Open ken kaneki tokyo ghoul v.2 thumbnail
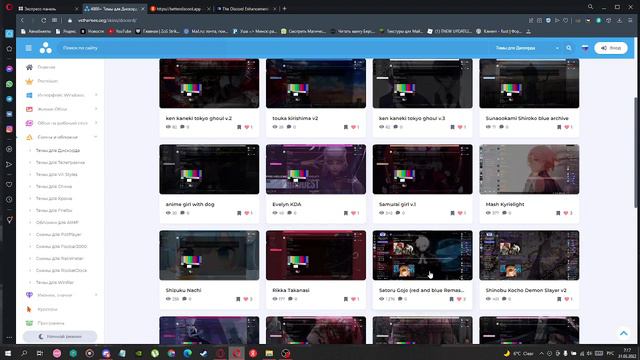 tap(209, 83)
